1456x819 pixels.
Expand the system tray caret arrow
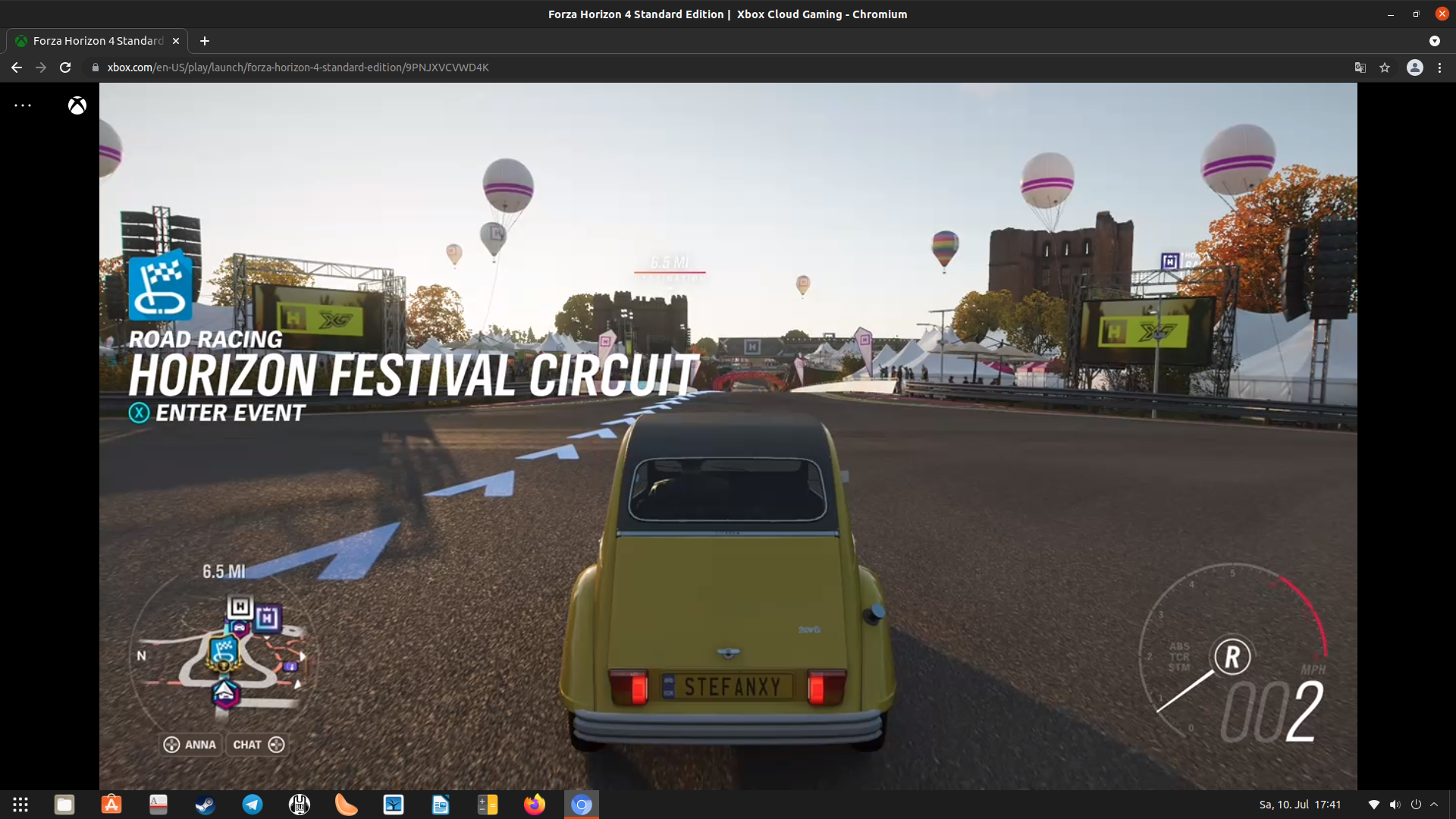tap(1434, 805)
